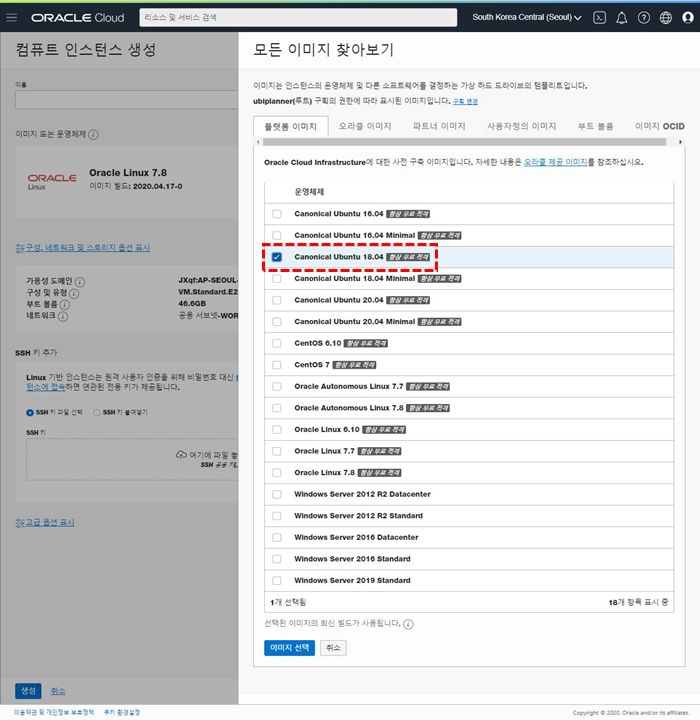Image resolution: width=700 pixels, height=720 pixels.
Task: Click 구획 변경 link
Action: click(465, 101)
